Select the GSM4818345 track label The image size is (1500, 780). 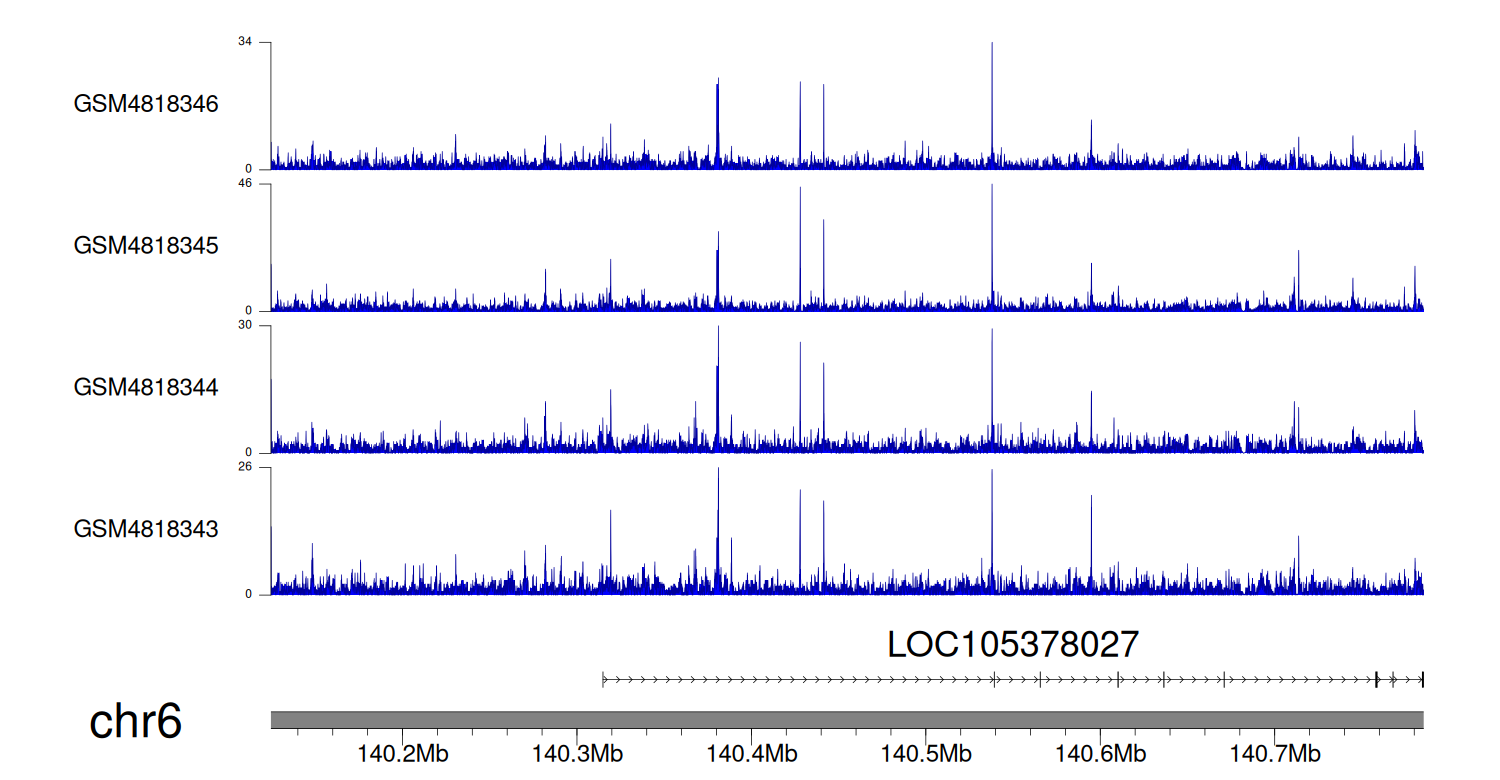(146, 245)
